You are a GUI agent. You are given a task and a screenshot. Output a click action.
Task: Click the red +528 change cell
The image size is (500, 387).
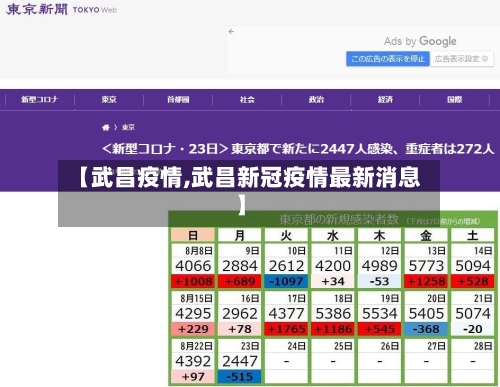pos(473,281)
